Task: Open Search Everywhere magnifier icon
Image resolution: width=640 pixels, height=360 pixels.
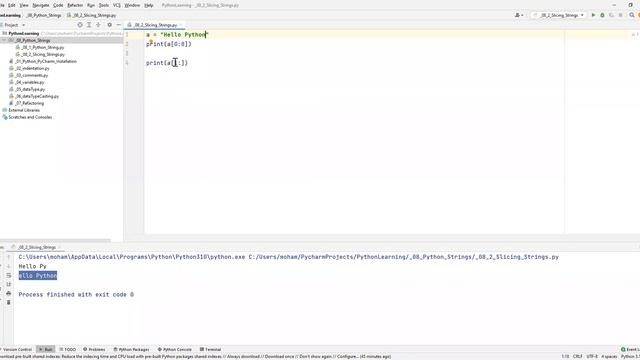Action: [631, 15]
